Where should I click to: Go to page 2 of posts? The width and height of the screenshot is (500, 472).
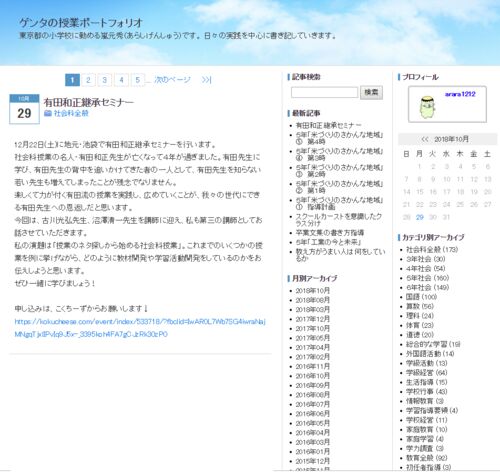tap(88, 80)
